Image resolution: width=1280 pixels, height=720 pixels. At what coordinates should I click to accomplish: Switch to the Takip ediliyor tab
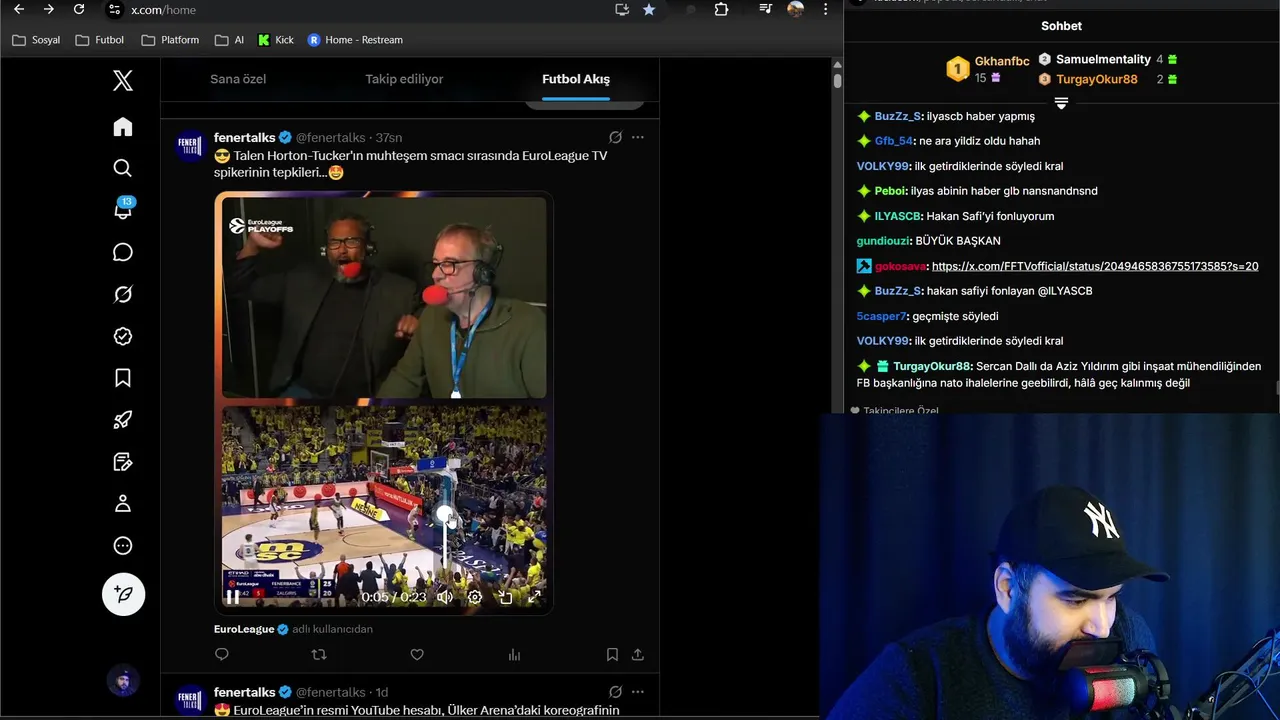click(404, 79)
